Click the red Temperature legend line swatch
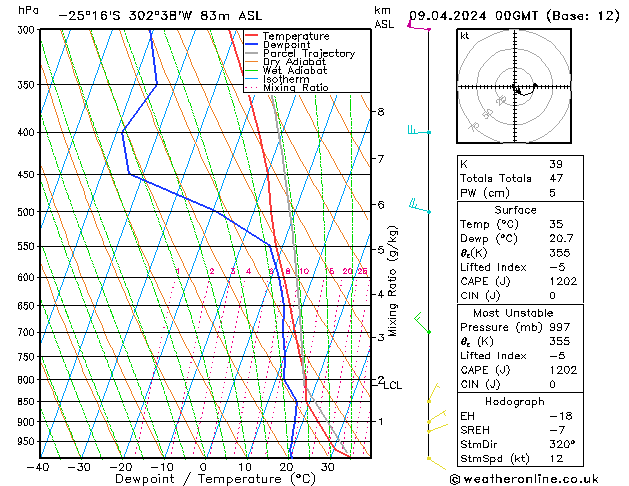 [x=251, y=35]
